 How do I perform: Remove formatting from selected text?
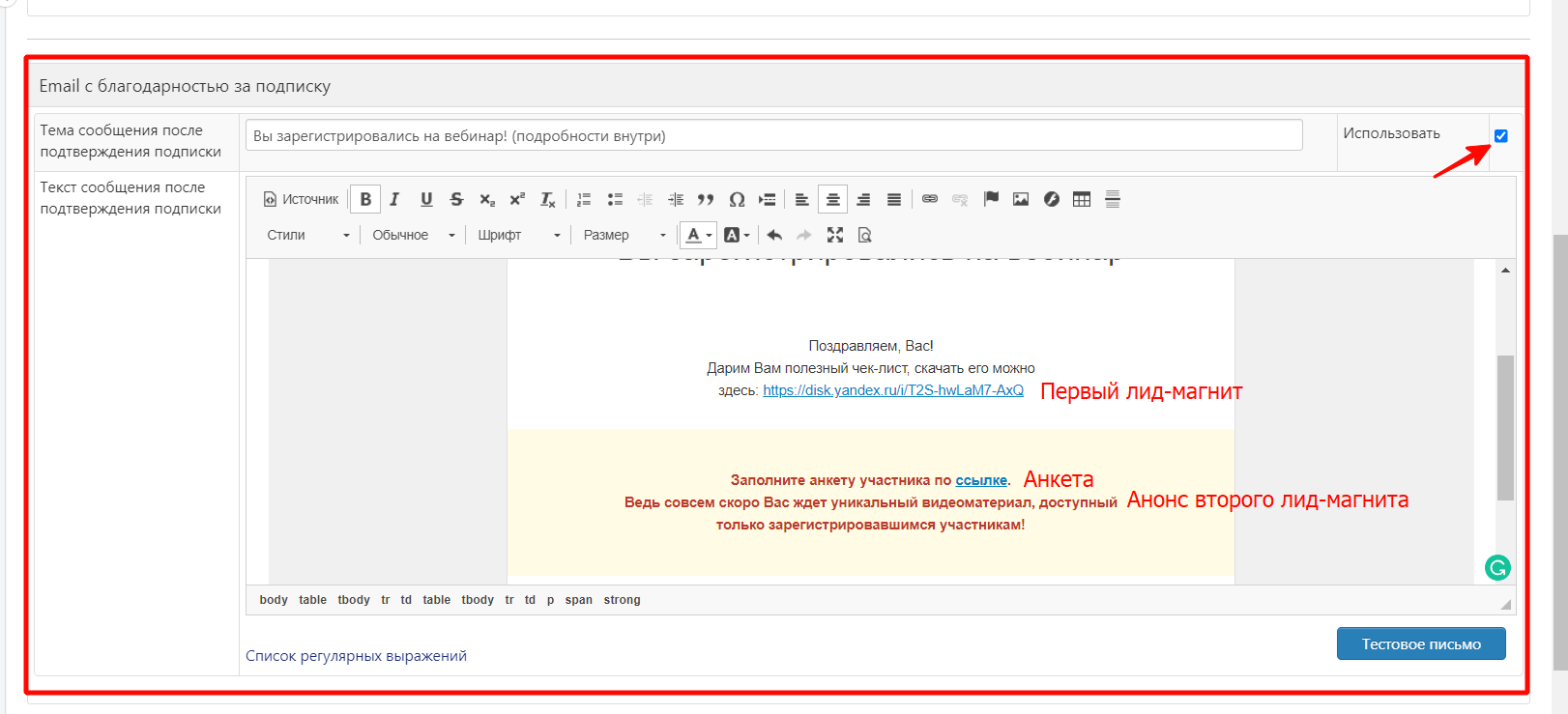tap(548, 199)
